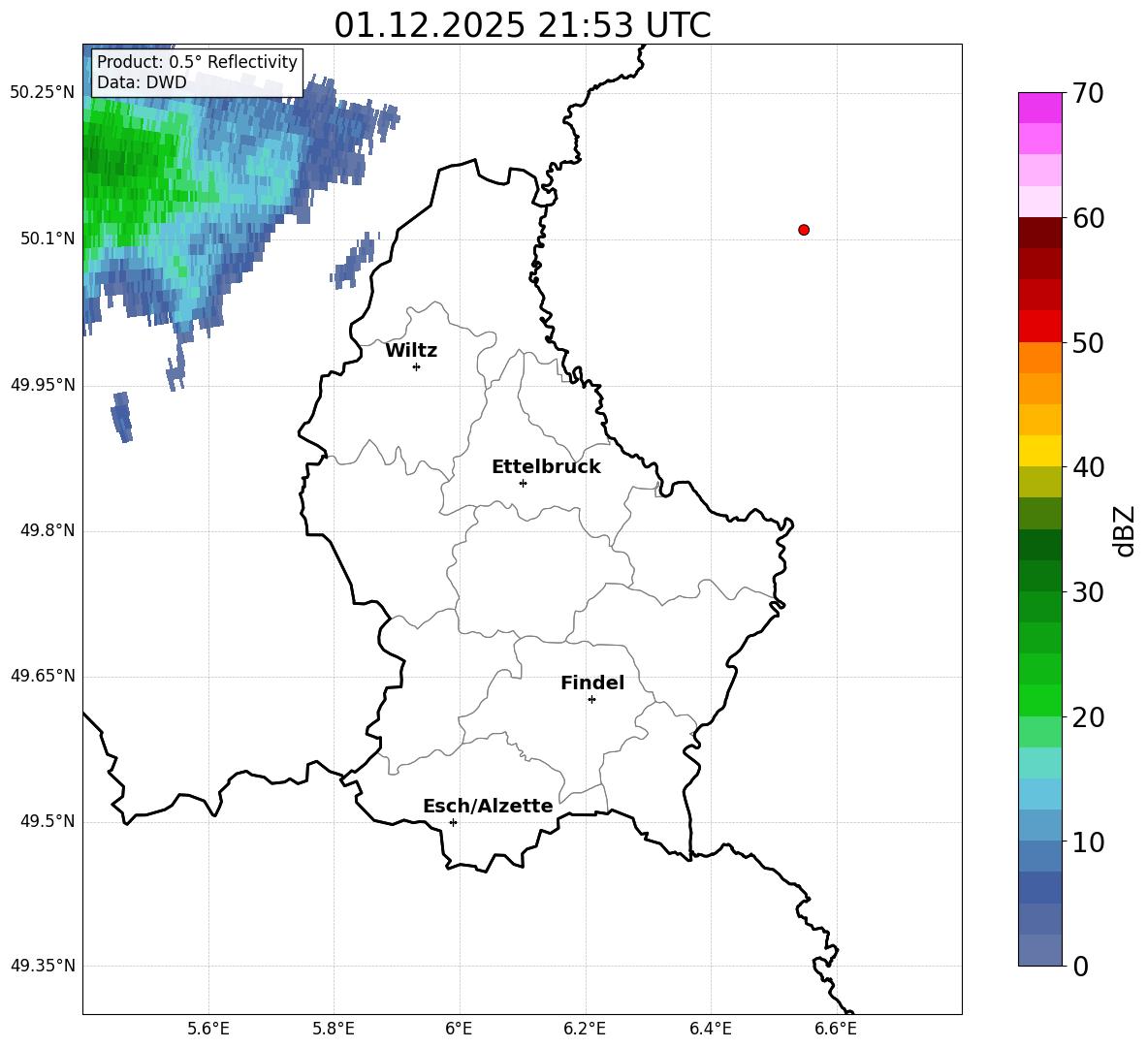This screenshot has width=1148, height=1048.
Task: Click the 70 tick label on colorbar
Action: click(1087, 94)
